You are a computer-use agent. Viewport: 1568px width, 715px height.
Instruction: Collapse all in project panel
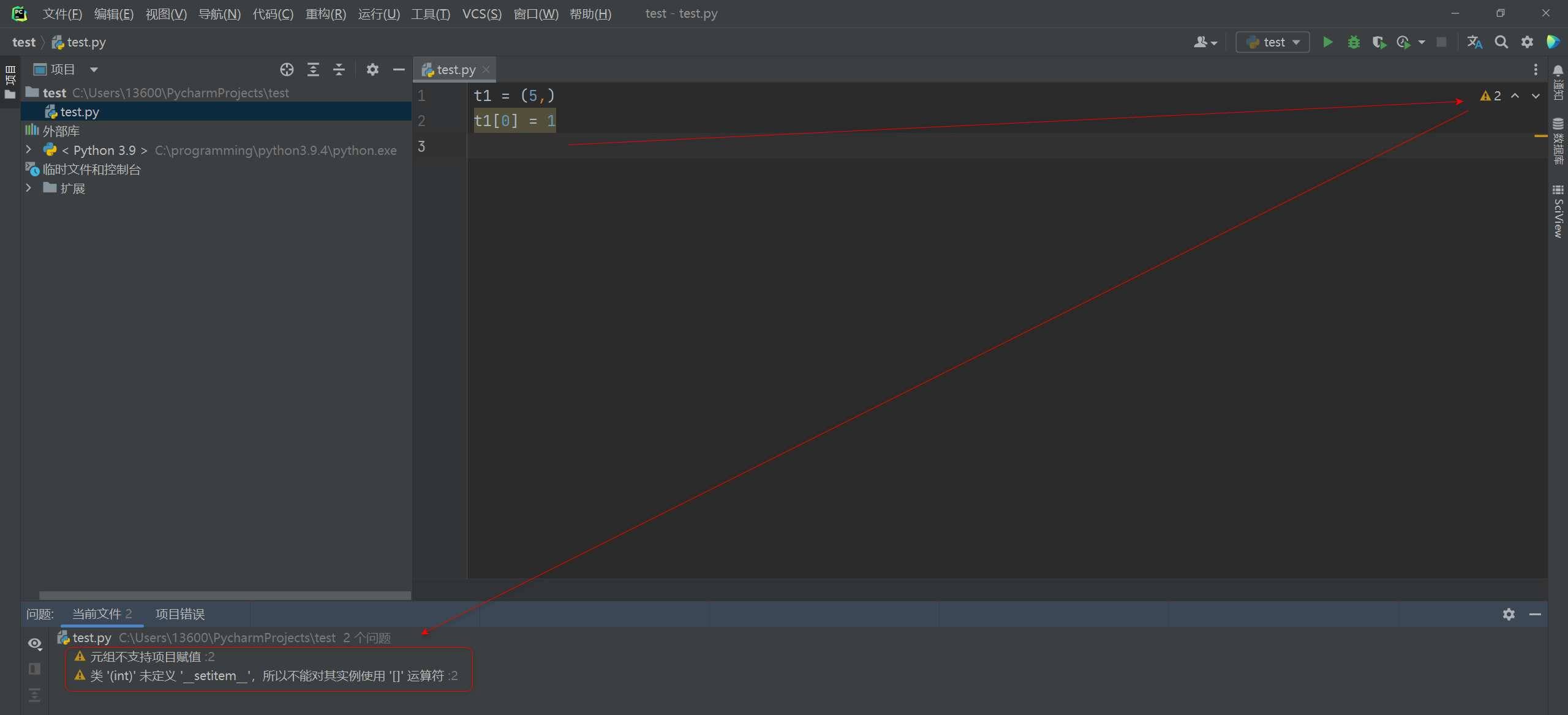(339, 70)
